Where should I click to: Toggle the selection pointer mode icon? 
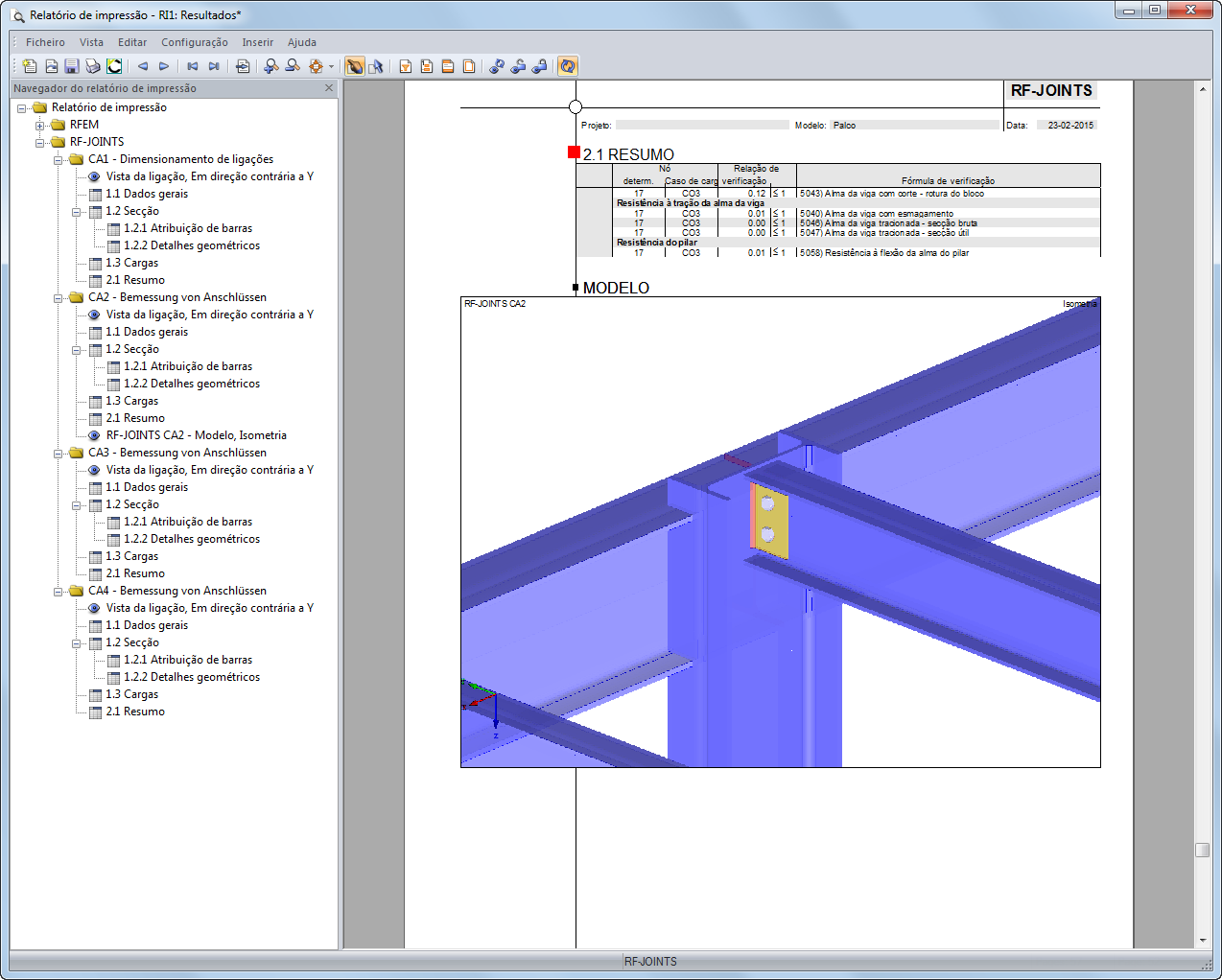(376, 66)
